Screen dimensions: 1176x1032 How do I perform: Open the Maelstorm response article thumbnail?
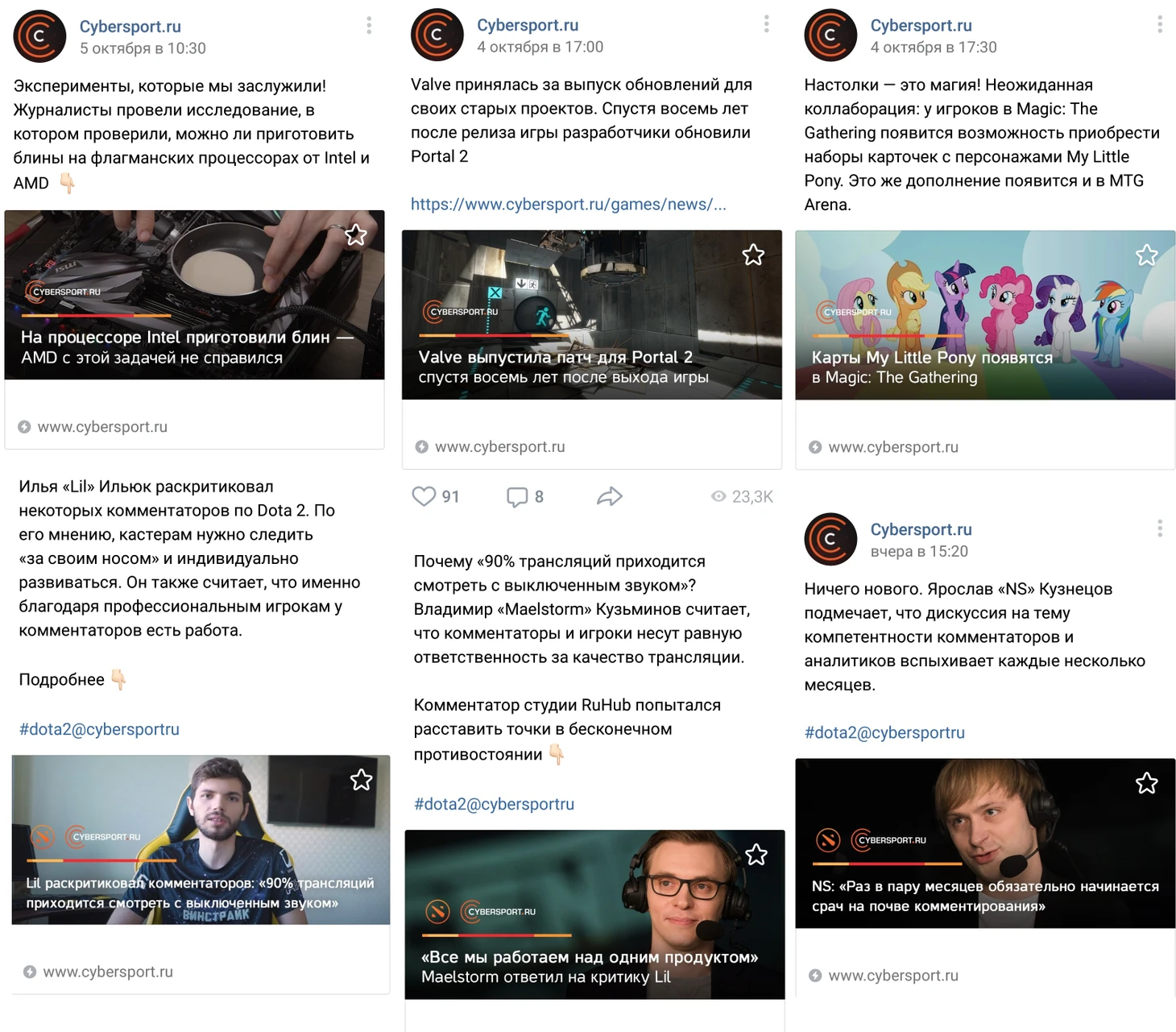(594, 914)
